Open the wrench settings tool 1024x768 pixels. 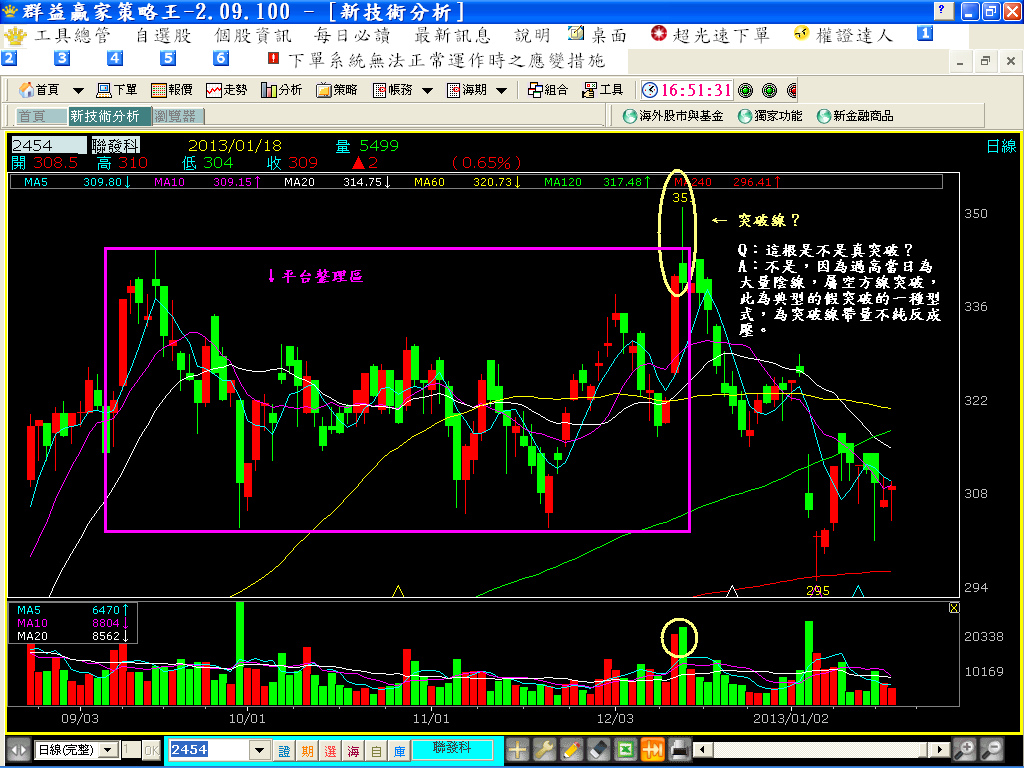pyautogui.click(x=544, y=750)
